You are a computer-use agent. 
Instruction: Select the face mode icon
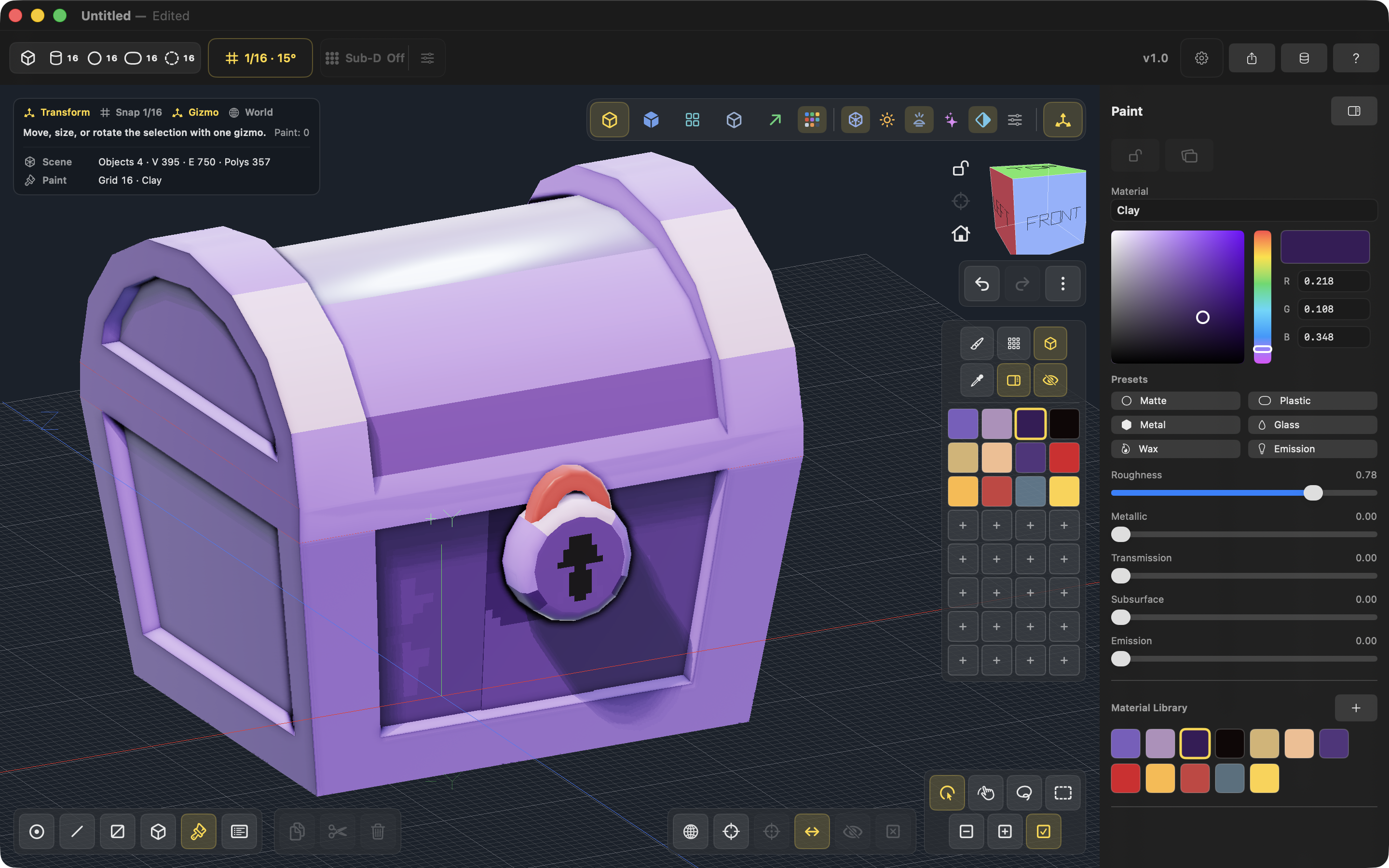tap(118, 831)
